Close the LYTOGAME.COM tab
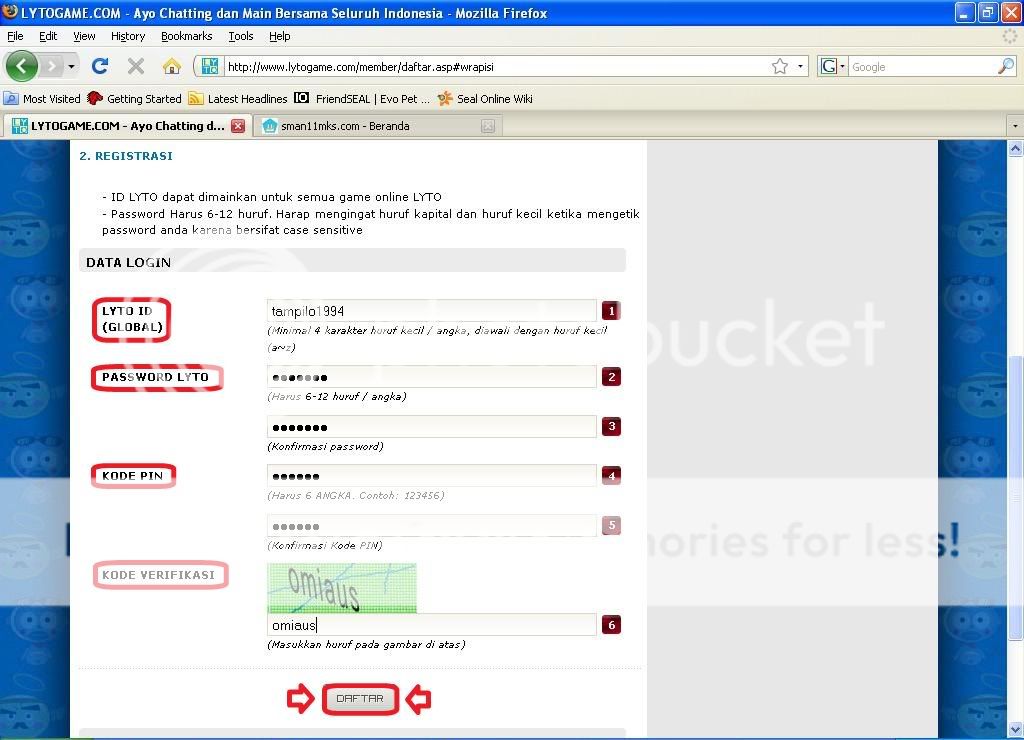 coord(237,126)
